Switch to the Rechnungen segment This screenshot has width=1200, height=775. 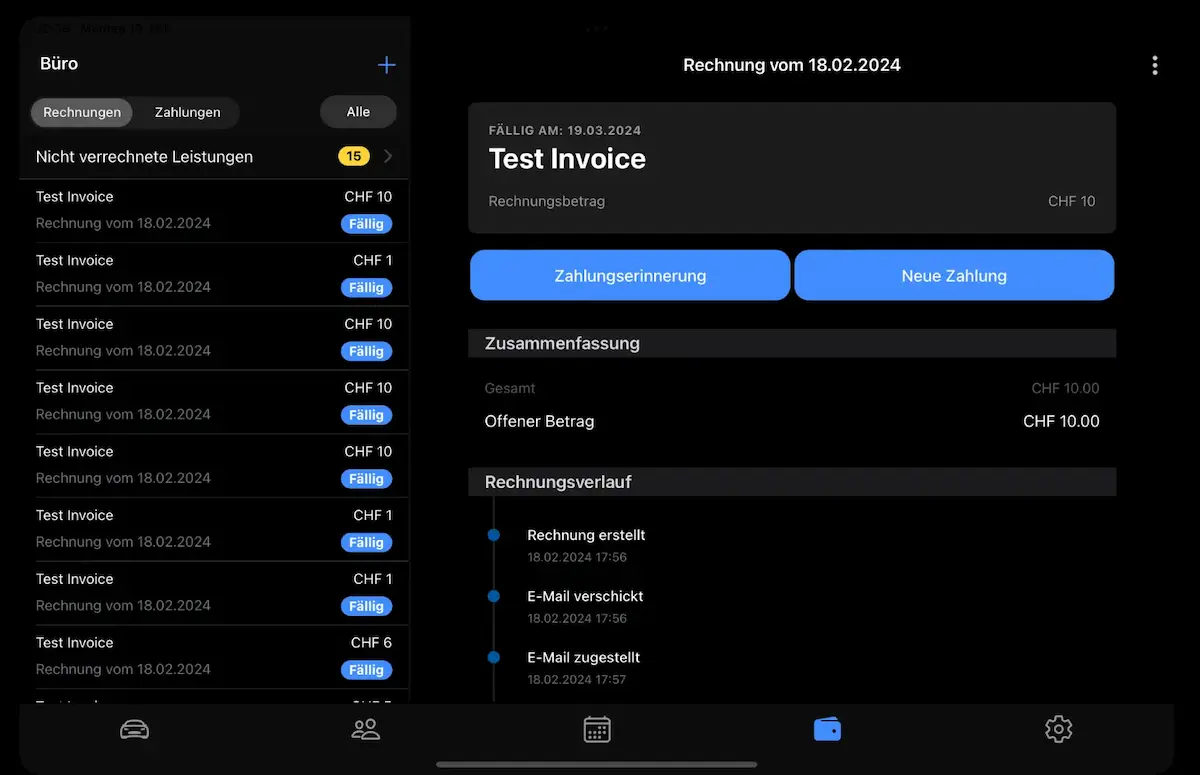(82, 112)
